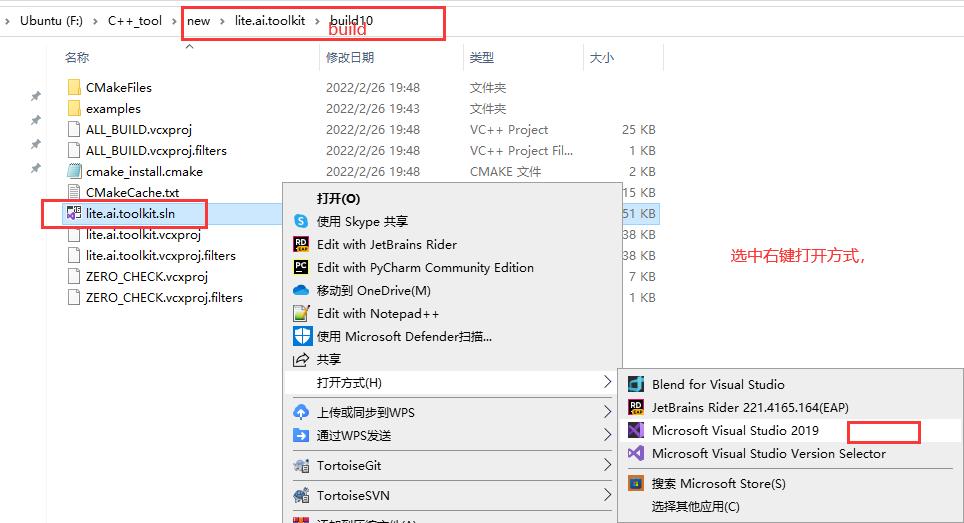Image resolution: width=964 pixels, height=523 pixels.
Task: Click the Skype share icon
Action: tap(301, 221)
